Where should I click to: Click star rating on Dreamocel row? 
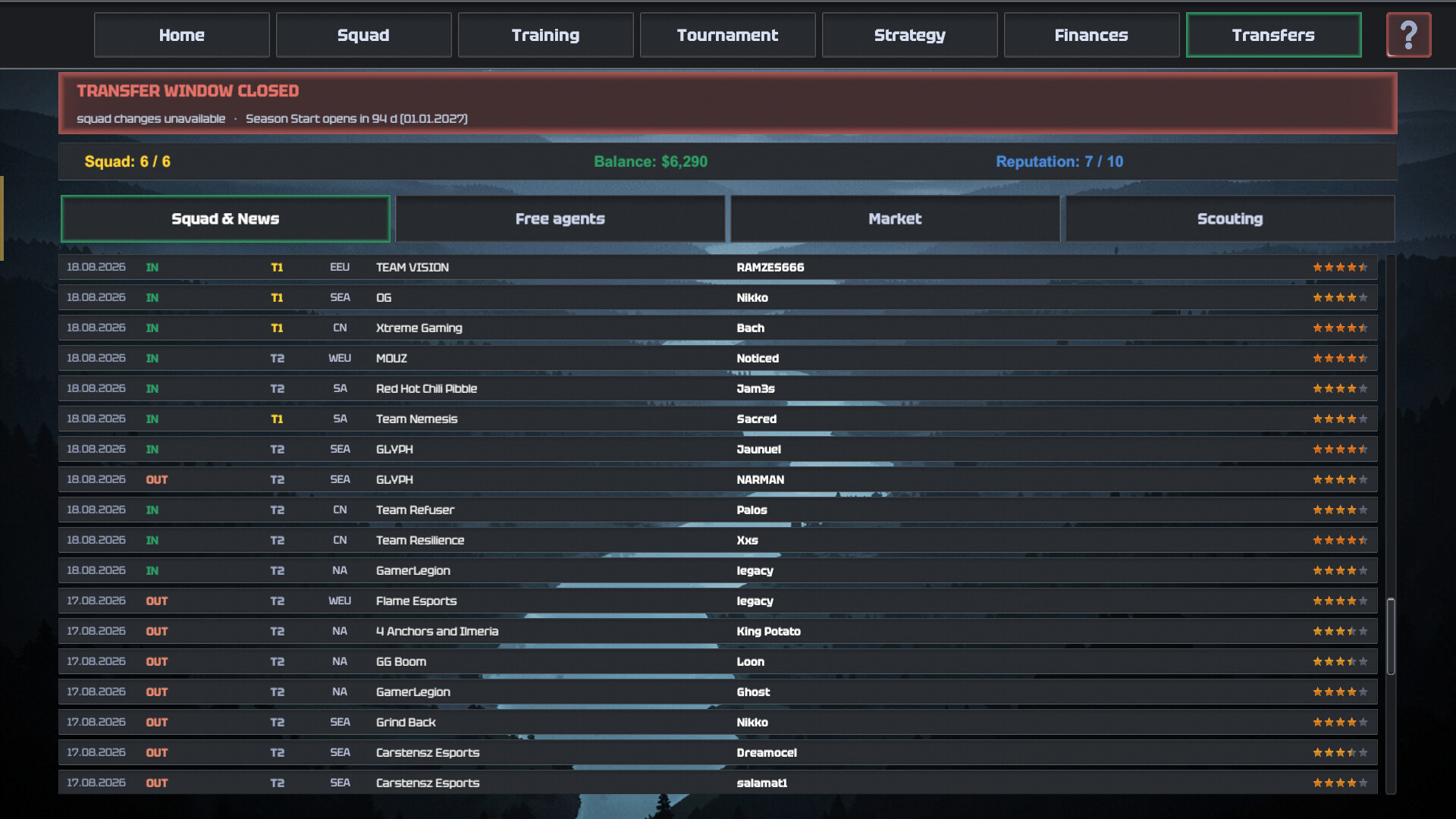point(1340,752)
